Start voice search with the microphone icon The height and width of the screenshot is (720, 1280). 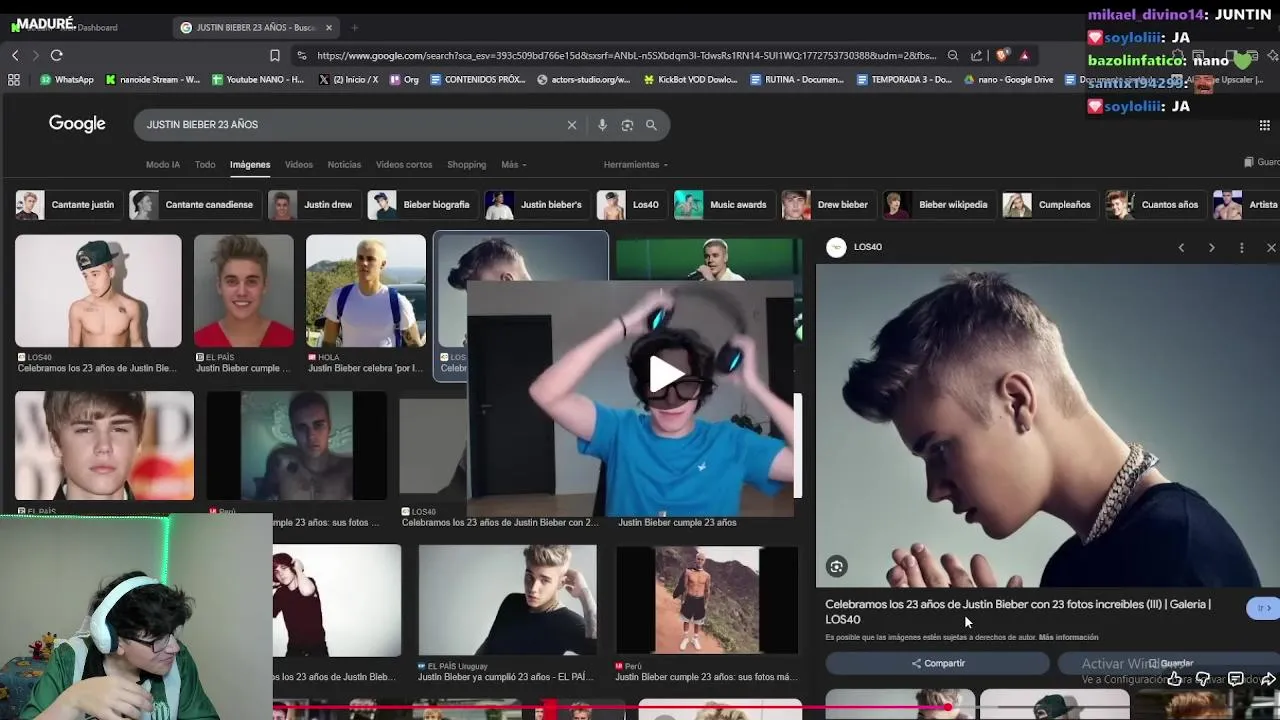pos(602,125)
